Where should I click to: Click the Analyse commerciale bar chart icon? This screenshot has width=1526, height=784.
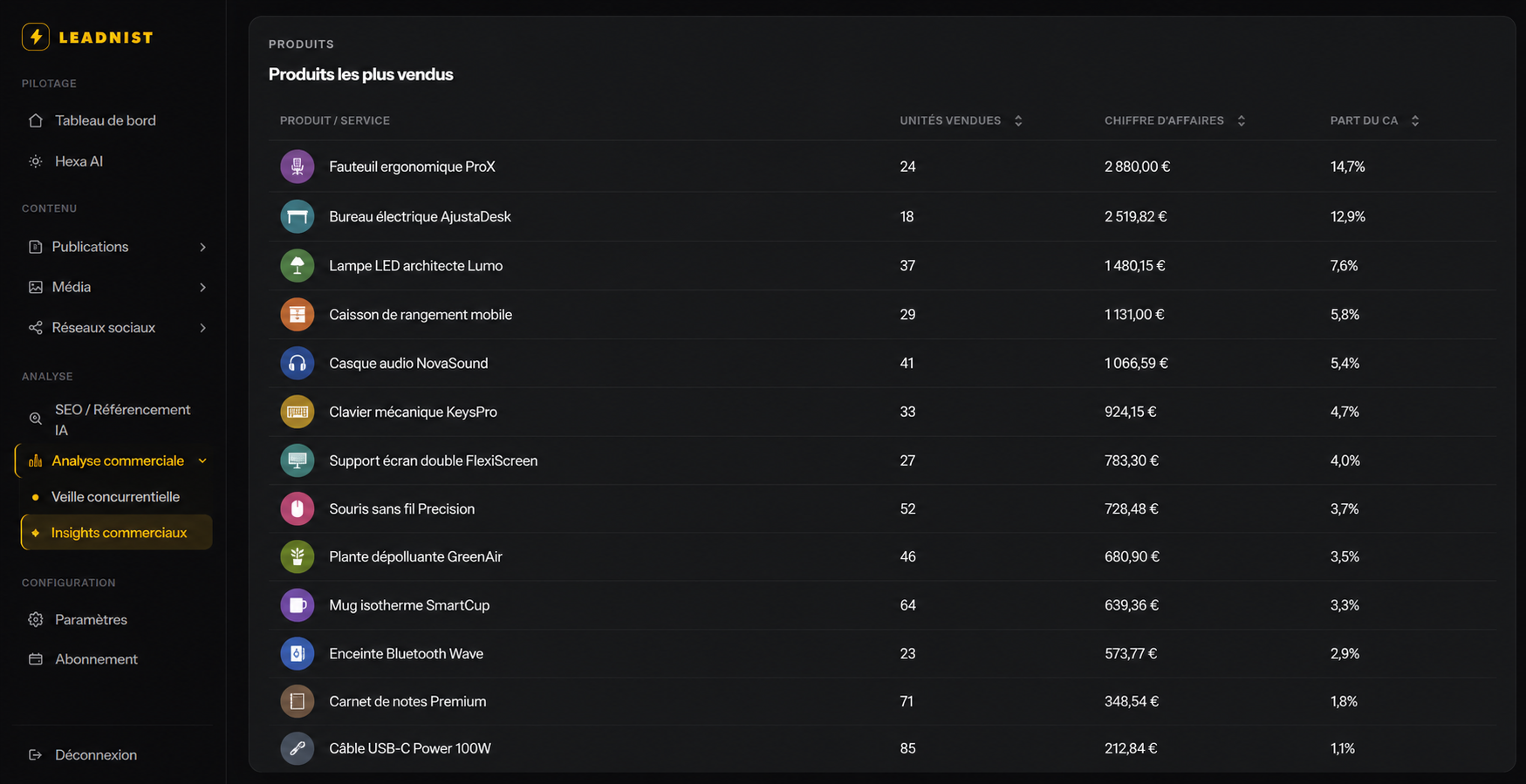click(x=36, y=460)
